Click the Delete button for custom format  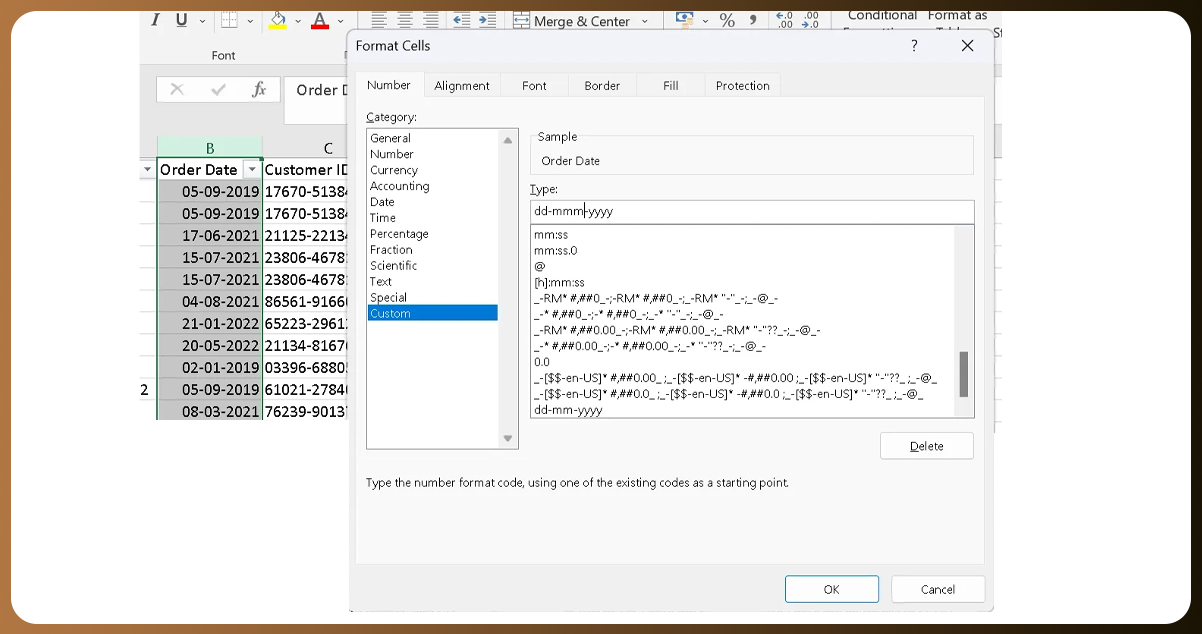(x=926, y=446)
